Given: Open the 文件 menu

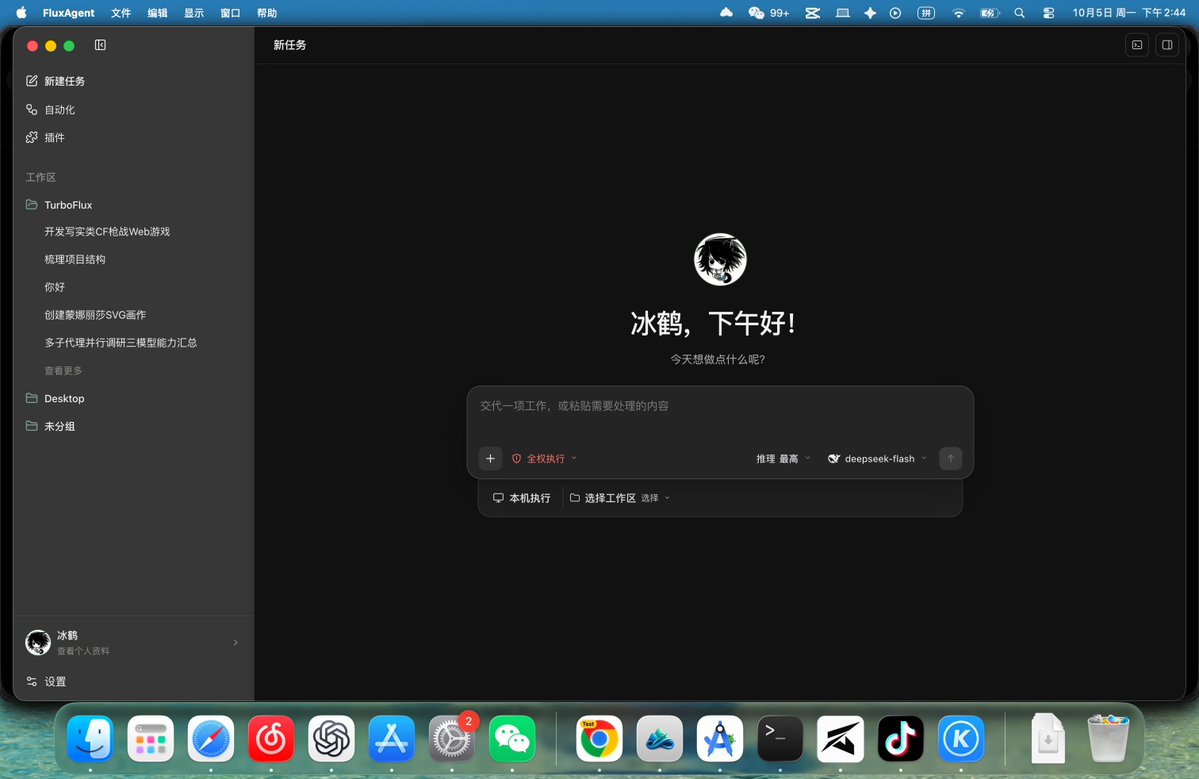Looking at the screenshot, I should click(x=121, y=13).
